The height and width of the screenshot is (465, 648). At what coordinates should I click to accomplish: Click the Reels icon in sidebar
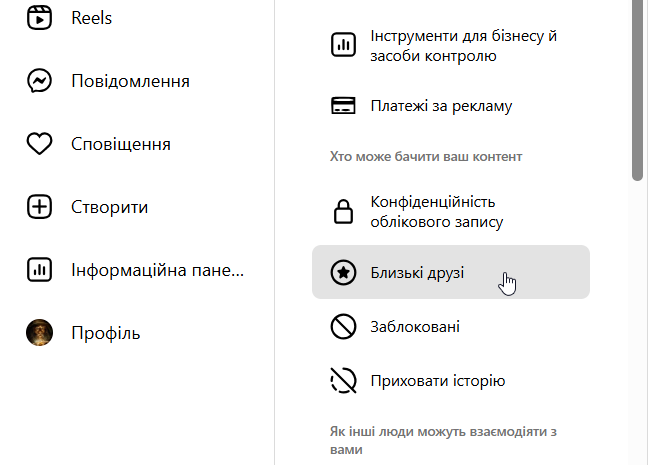click(x=39, y=17)
